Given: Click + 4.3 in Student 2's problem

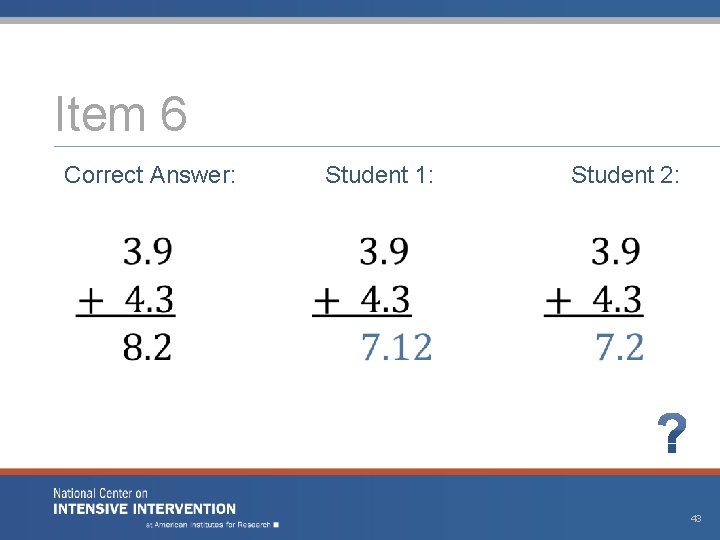Looking at the screenshot, I should [594, 300].
